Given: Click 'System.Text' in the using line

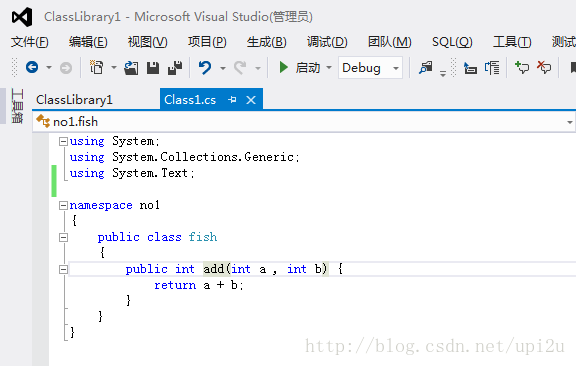Looking at the screenshot, I should tap(150, 173).
